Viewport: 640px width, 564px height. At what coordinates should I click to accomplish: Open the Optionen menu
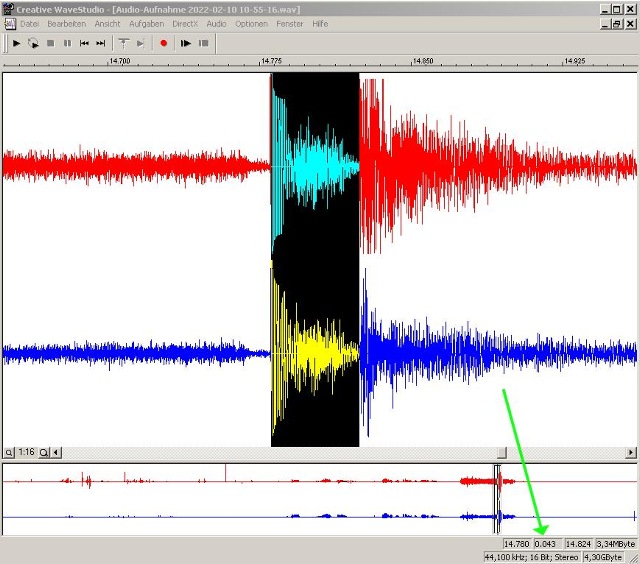(251, 24)
